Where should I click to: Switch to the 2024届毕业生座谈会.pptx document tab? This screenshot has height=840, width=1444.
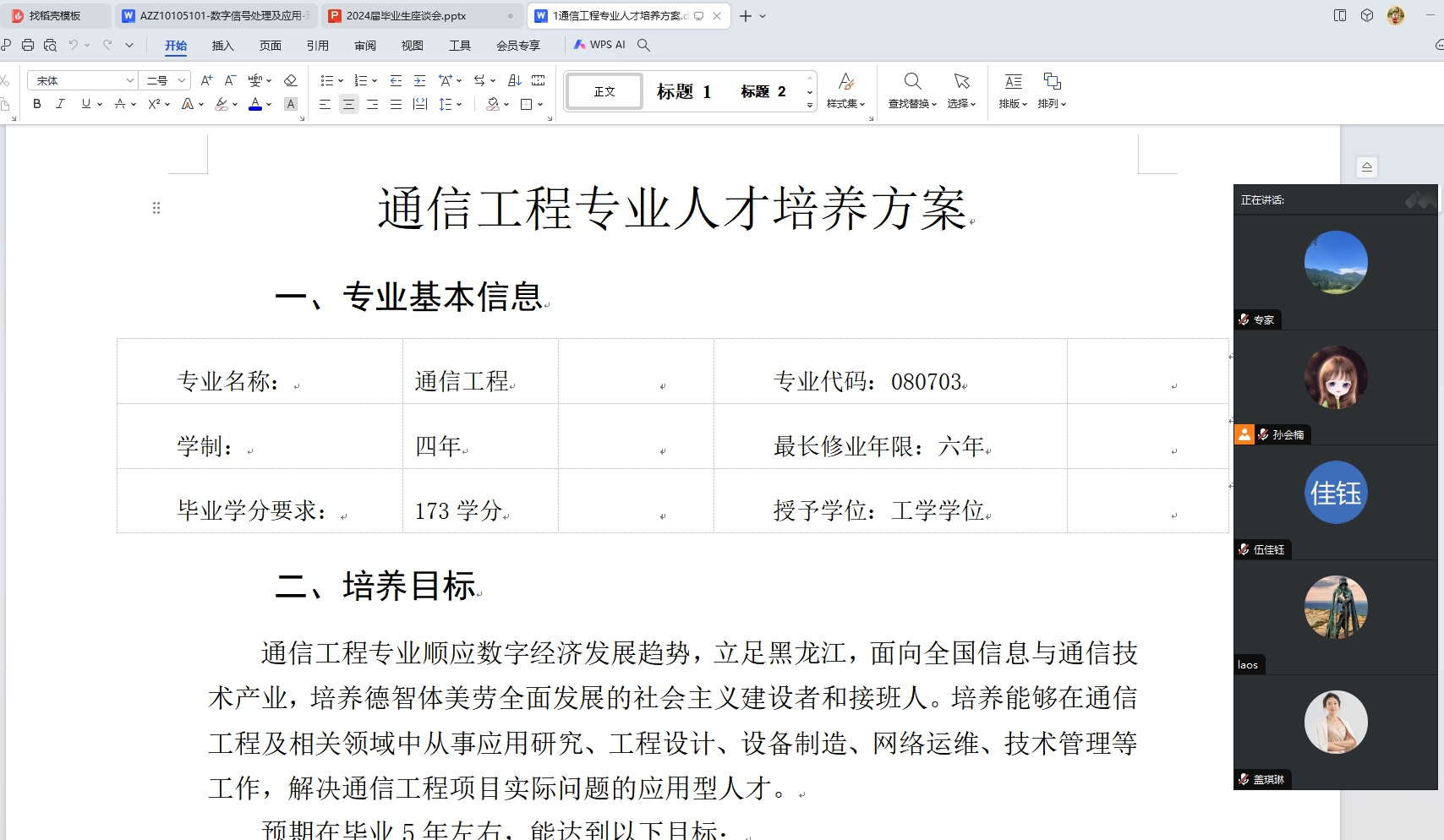(x=406, y=15)
